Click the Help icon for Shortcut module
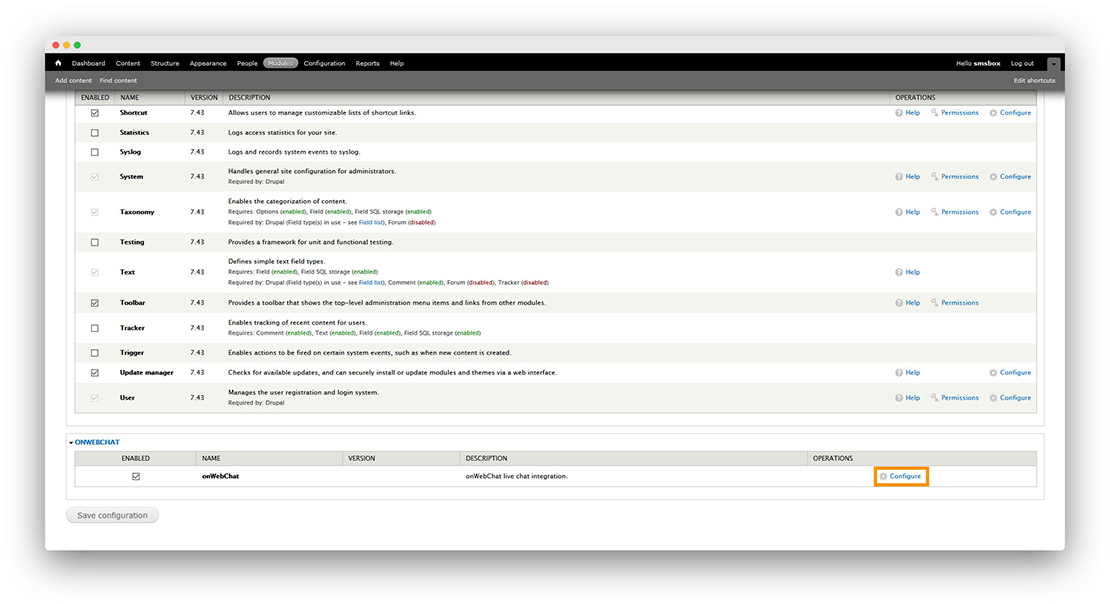Viewport: 1110px width, 604px height. 899,113
